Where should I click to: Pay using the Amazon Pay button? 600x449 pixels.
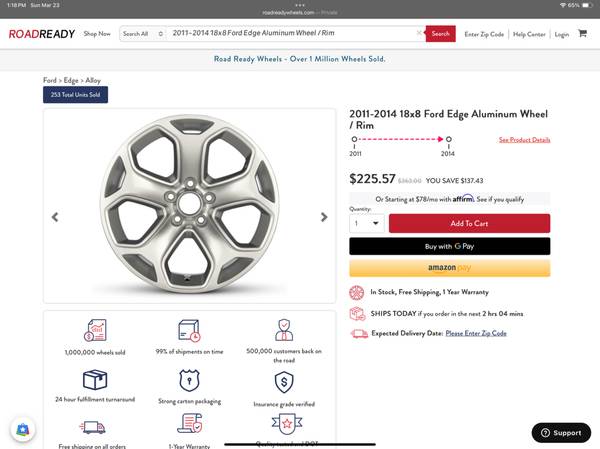[x=449, y=268]
